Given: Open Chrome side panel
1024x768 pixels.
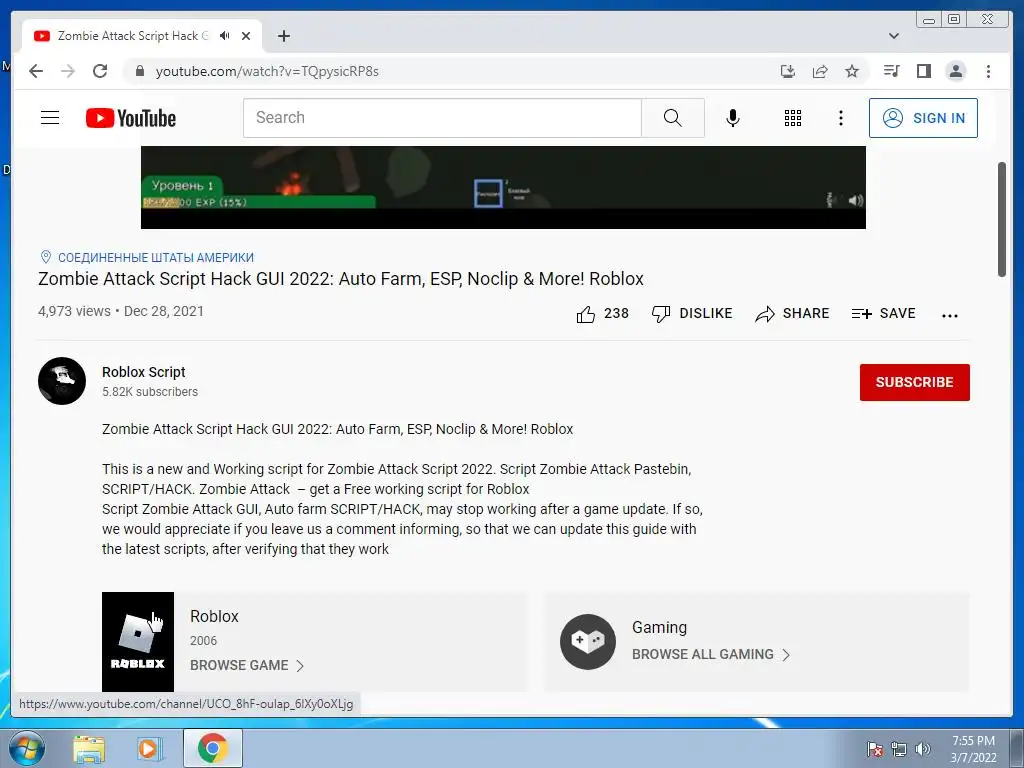Looking at the screenshot, I should tap(923, 71).
